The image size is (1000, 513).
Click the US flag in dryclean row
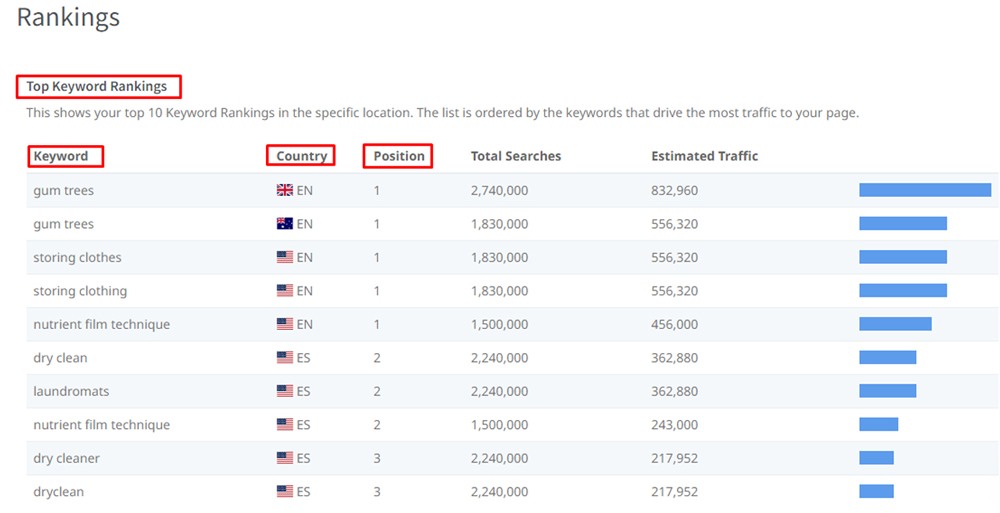coord(285,491)
